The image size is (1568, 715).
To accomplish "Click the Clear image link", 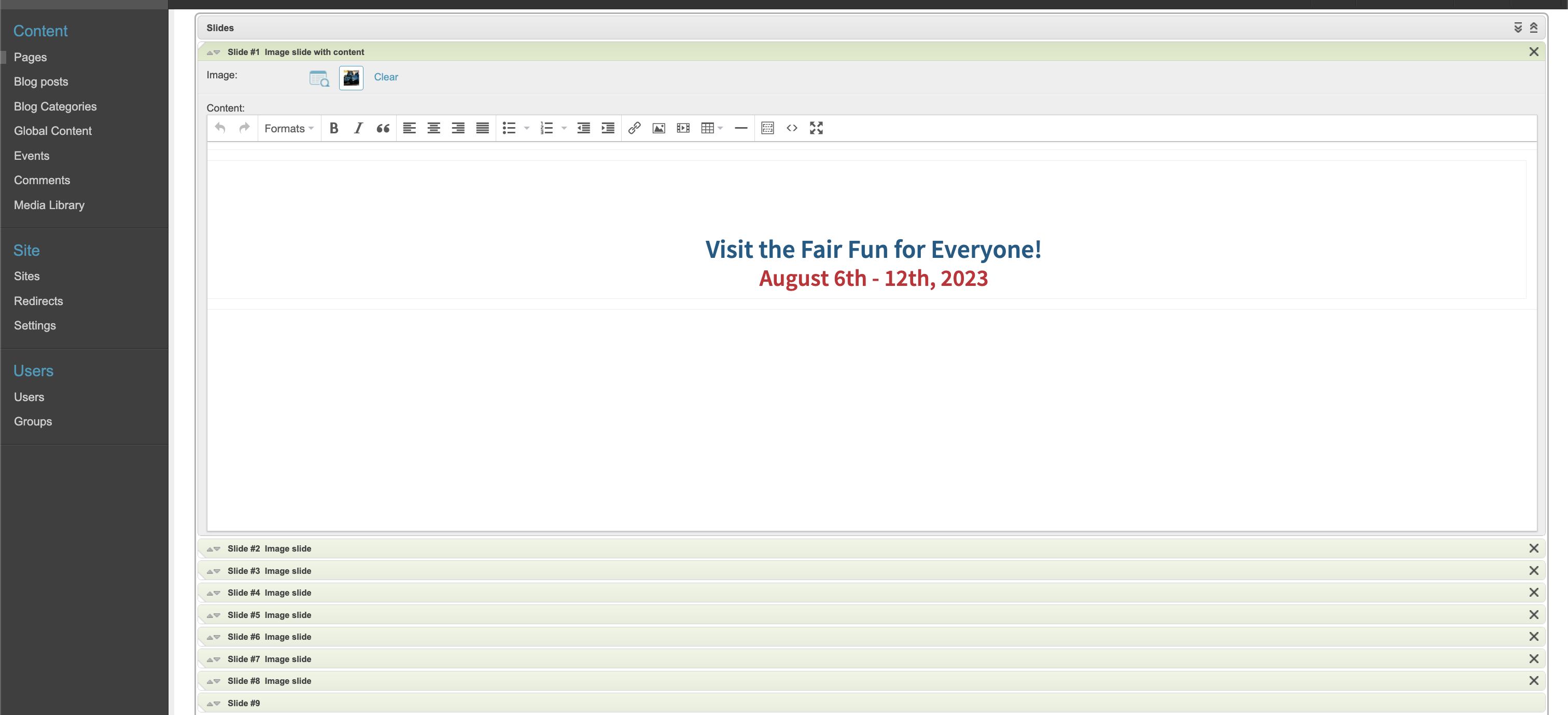I will [385, 77].
